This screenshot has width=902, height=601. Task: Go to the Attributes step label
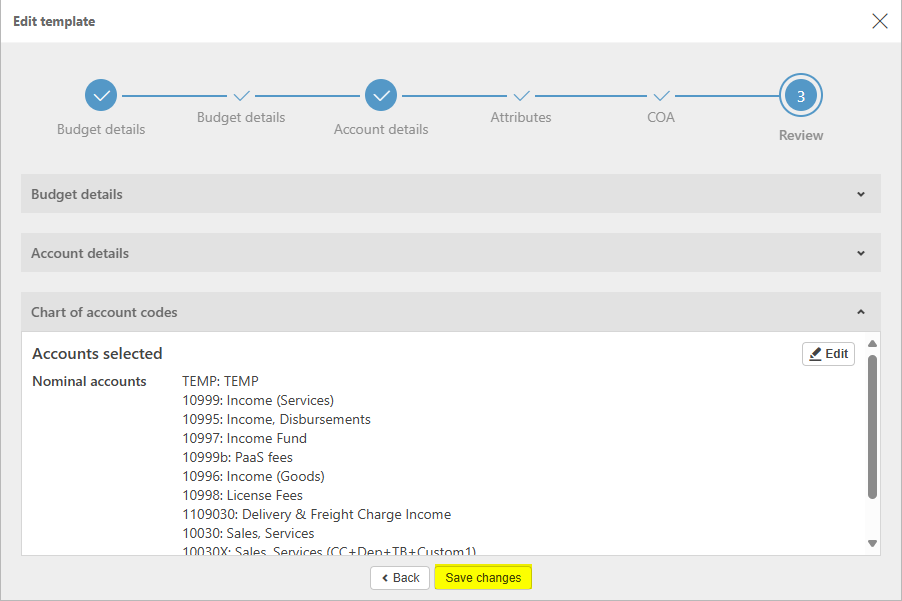click(x=521, y=117)
